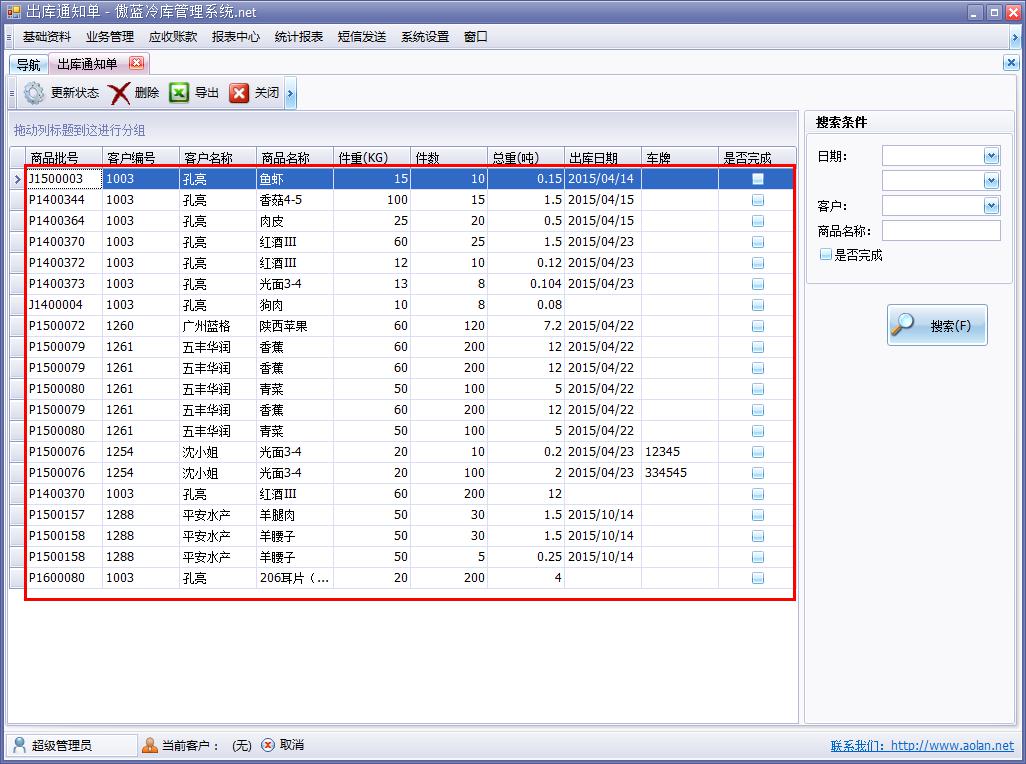Open the first 日期 date dropdown
This screenshot has width=1026, height=764.
pos(991,156)
